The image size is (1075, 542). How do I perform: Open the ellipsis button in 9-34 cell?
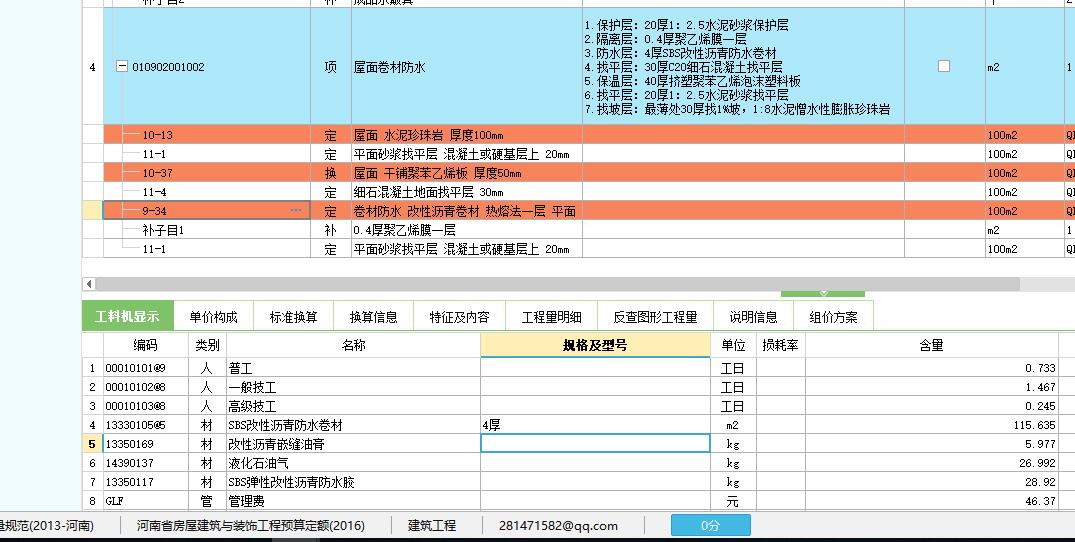pos(296,210)
